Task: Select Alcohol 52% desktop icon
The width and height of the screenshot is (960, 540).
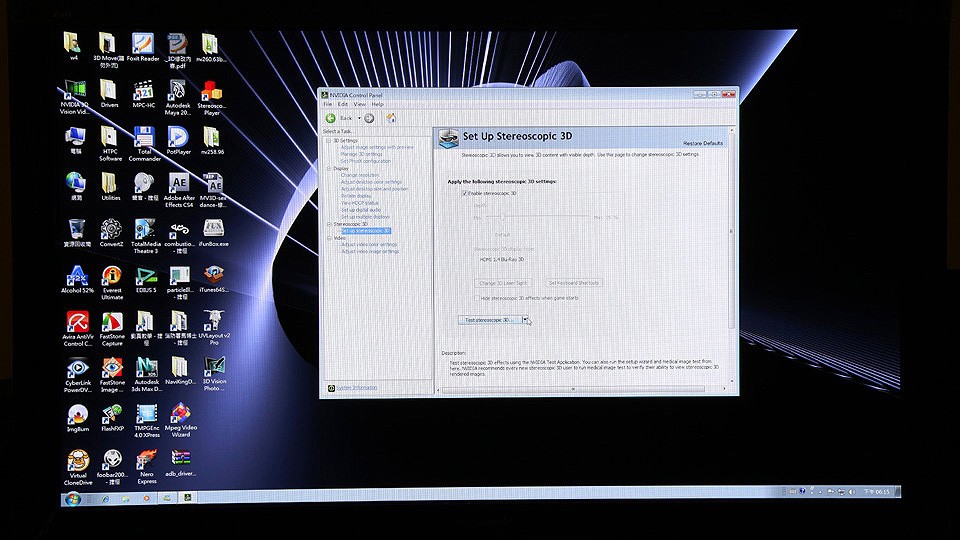Action: (77, 280)
